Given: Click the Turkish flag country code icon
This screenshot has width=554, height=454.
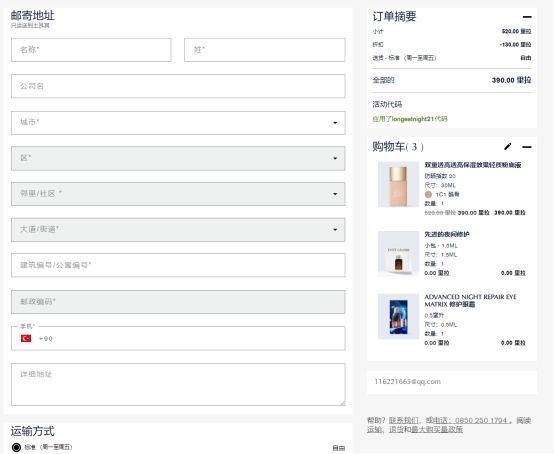Looking at the screenshot, I should tap(26, 338).
